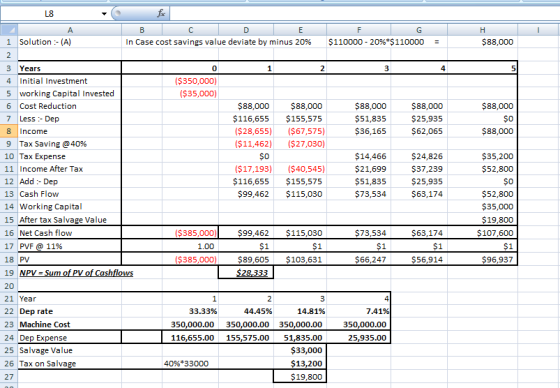Screen dimensions: 560x388
Task: Click 'Tax Saving @40%' label
Action: (x=53, y=144)
